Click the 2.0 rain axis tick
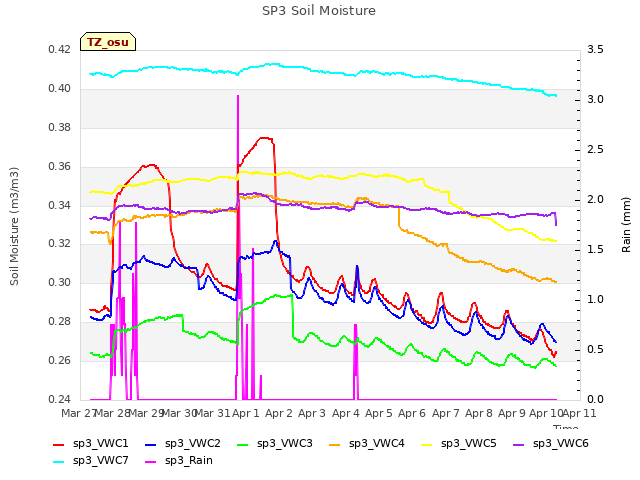This screenshot has width=640, height=480. pos(596,200)
